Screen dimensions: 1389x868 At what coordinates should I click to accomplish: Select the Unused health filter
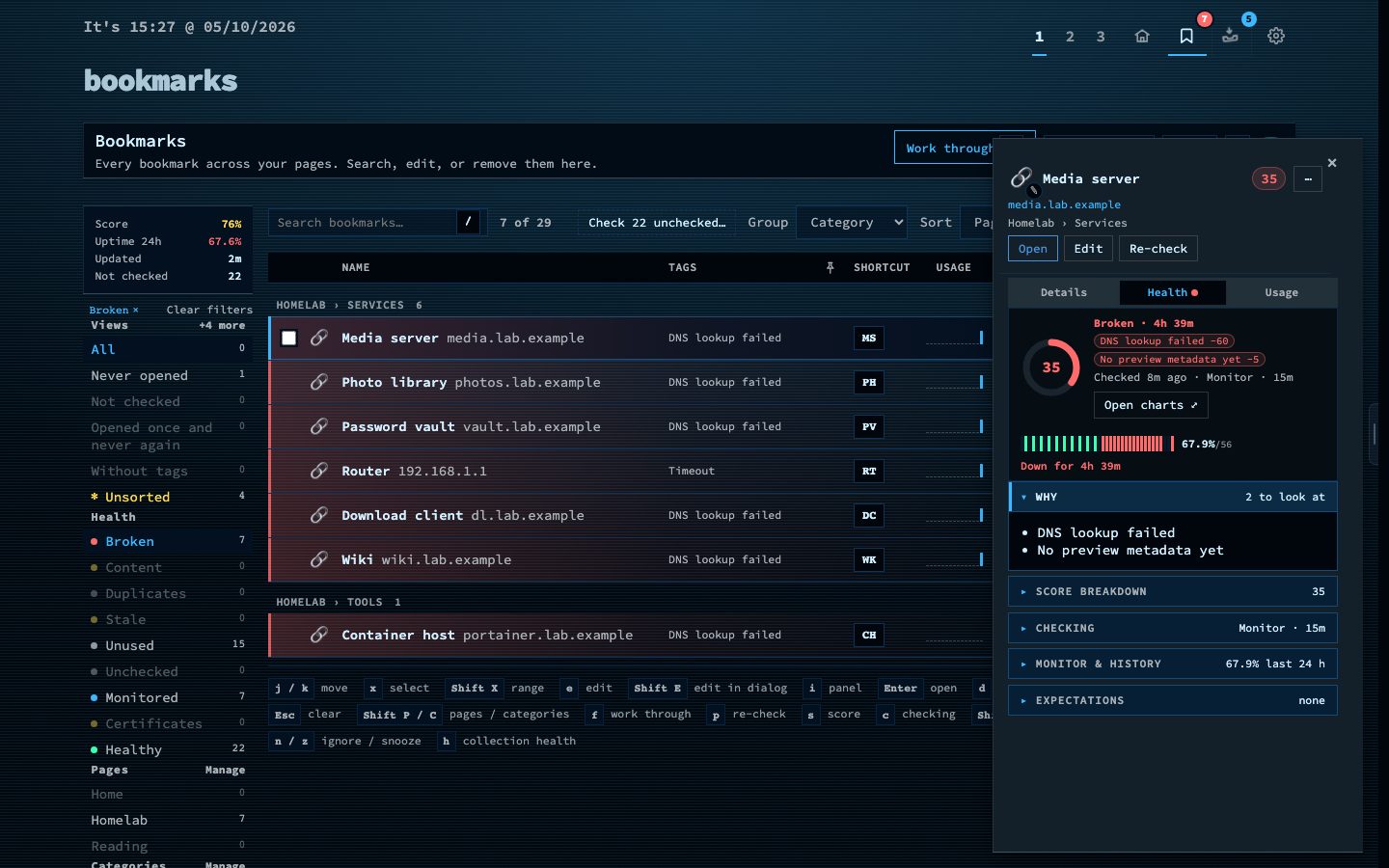click(x=168, y=645)
